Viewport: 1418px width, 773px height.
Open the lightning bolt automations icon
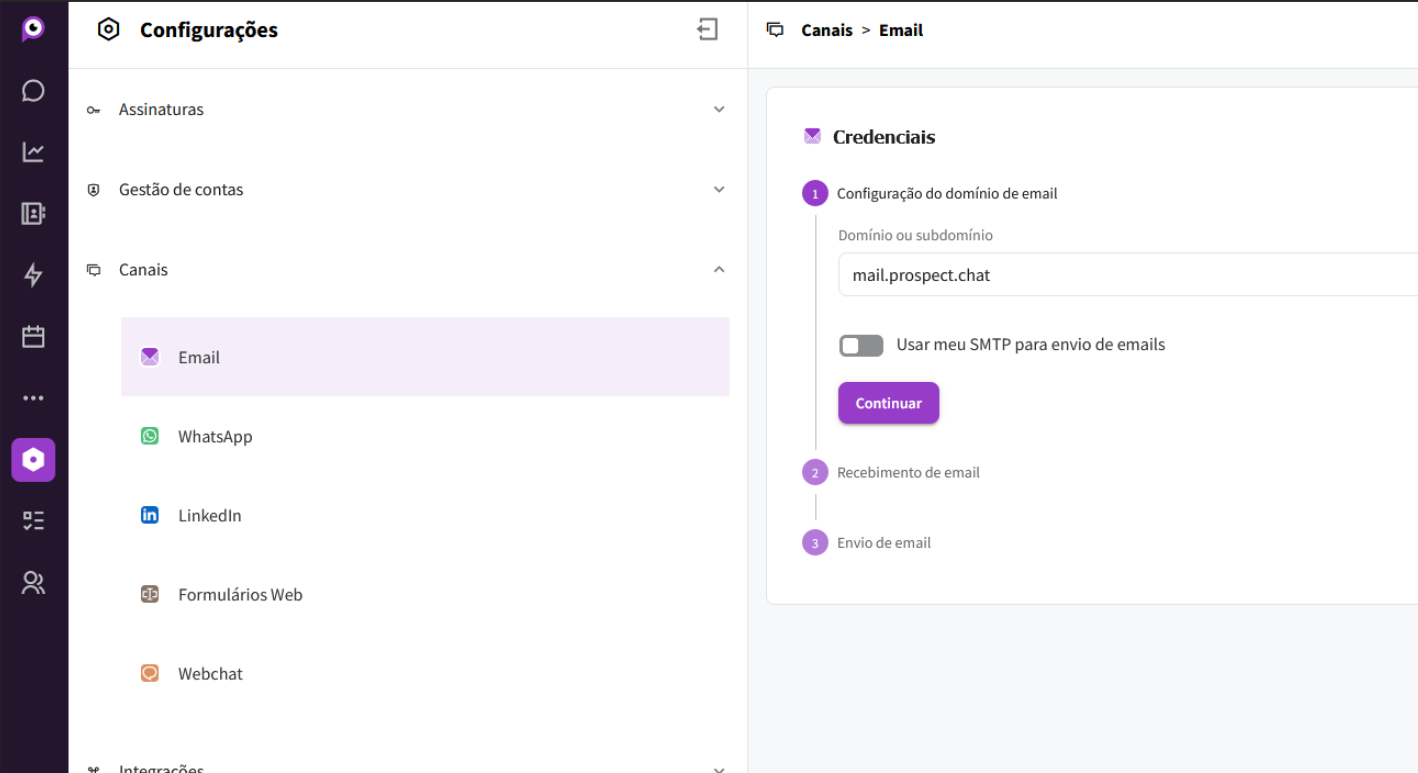point(33,275)
